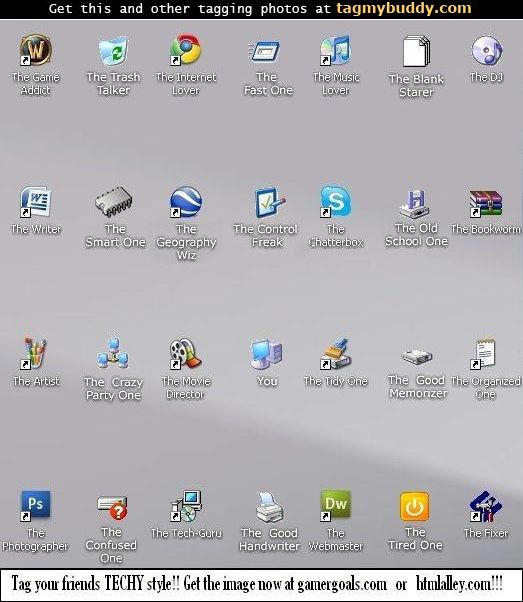Select the memory chip Smart One icon
This screenshot has width=523, height=602.
click(114, 202)
